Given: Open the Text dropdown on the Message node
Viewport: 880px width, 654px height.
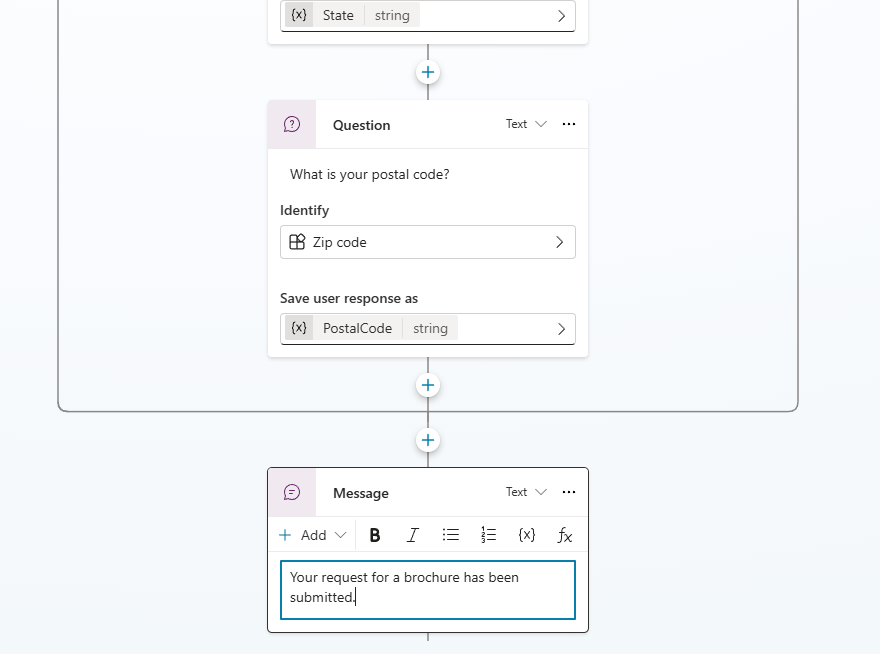Looking at the screenshot, I should tap(525, 492).
